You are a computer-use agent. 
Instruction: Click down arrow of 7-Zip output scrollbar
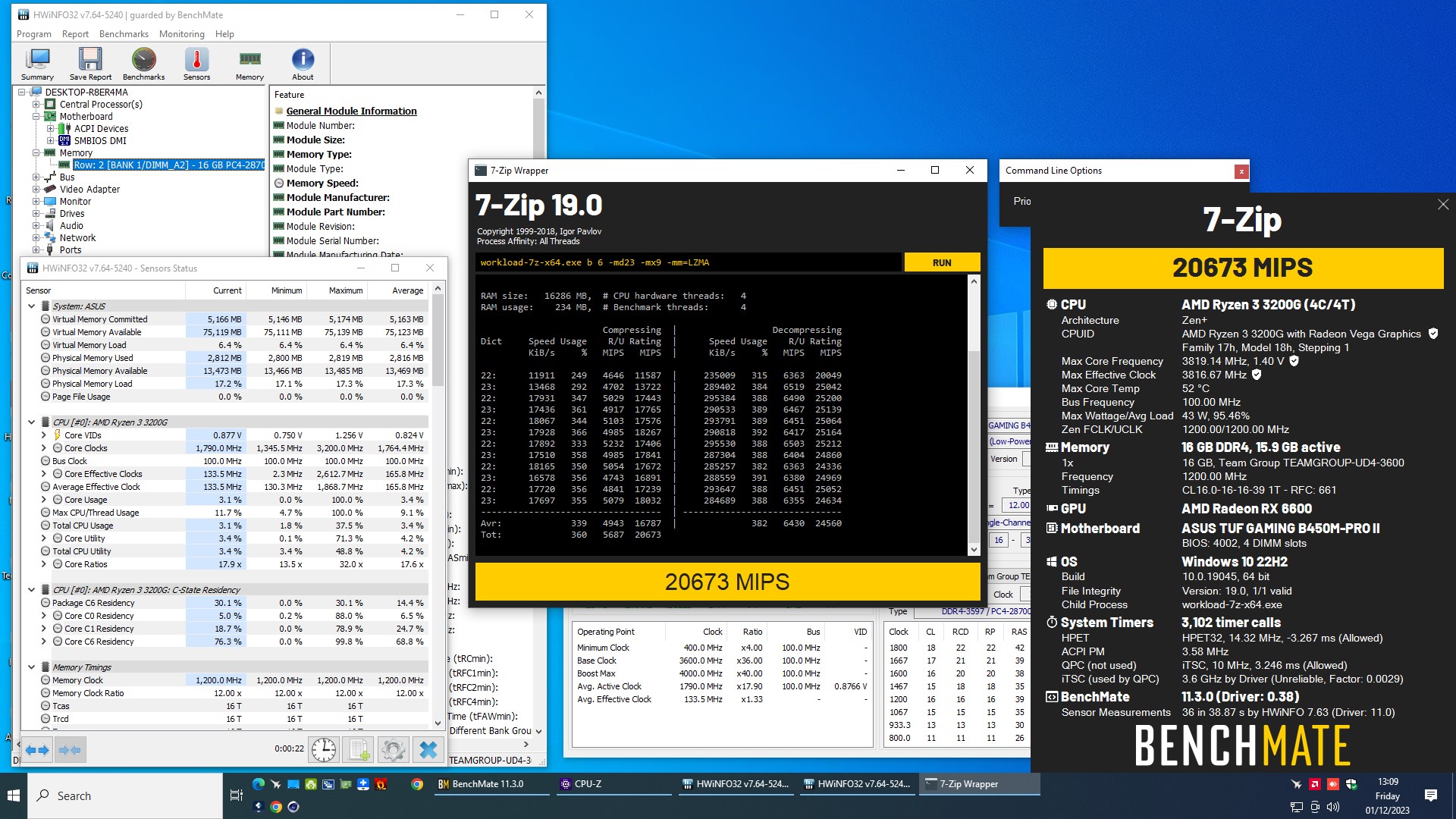click(x=974, y=549)
